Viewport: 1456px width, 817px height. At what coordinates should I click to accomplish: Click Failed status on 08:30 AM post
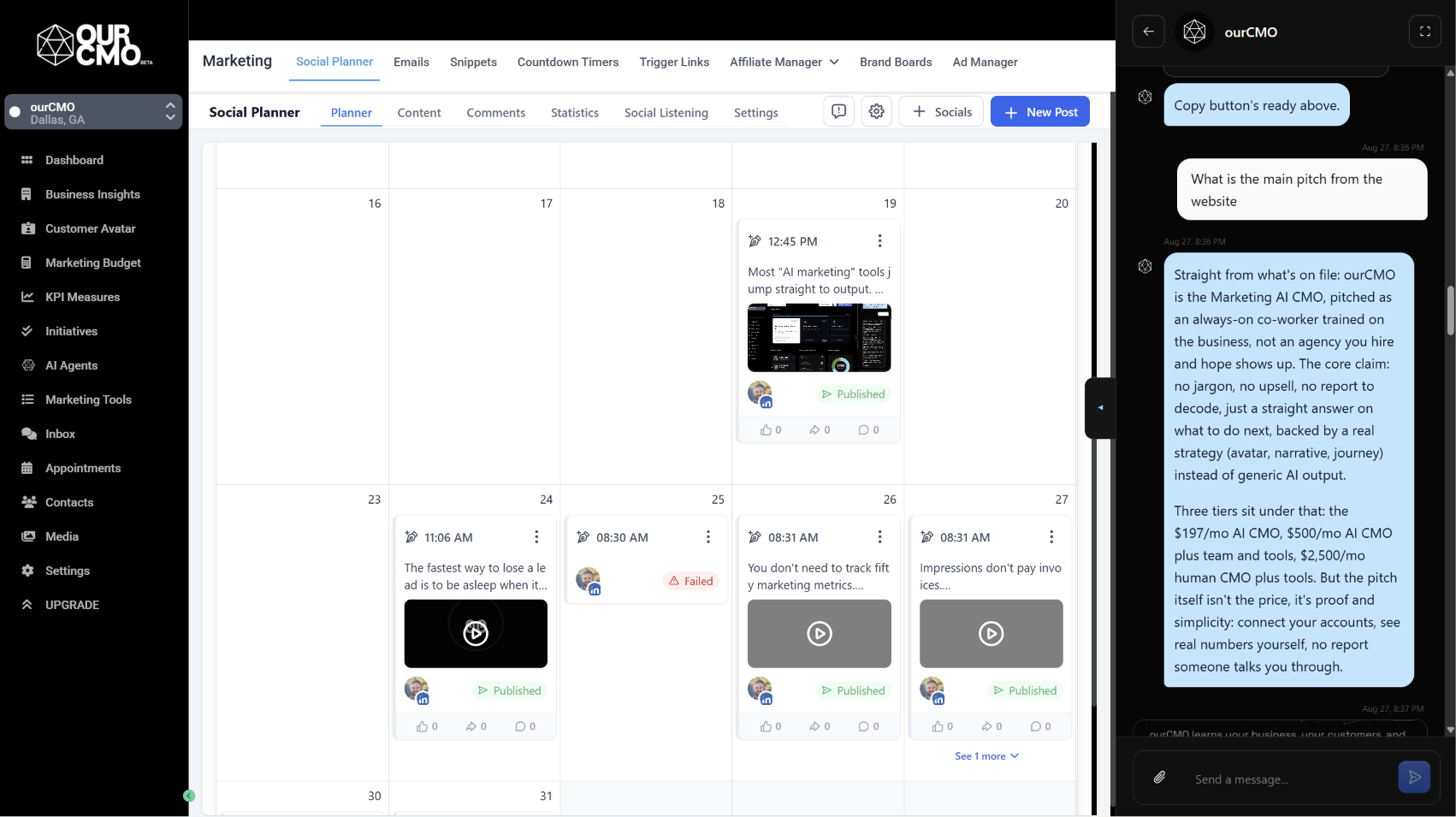[x=691, y=581]
